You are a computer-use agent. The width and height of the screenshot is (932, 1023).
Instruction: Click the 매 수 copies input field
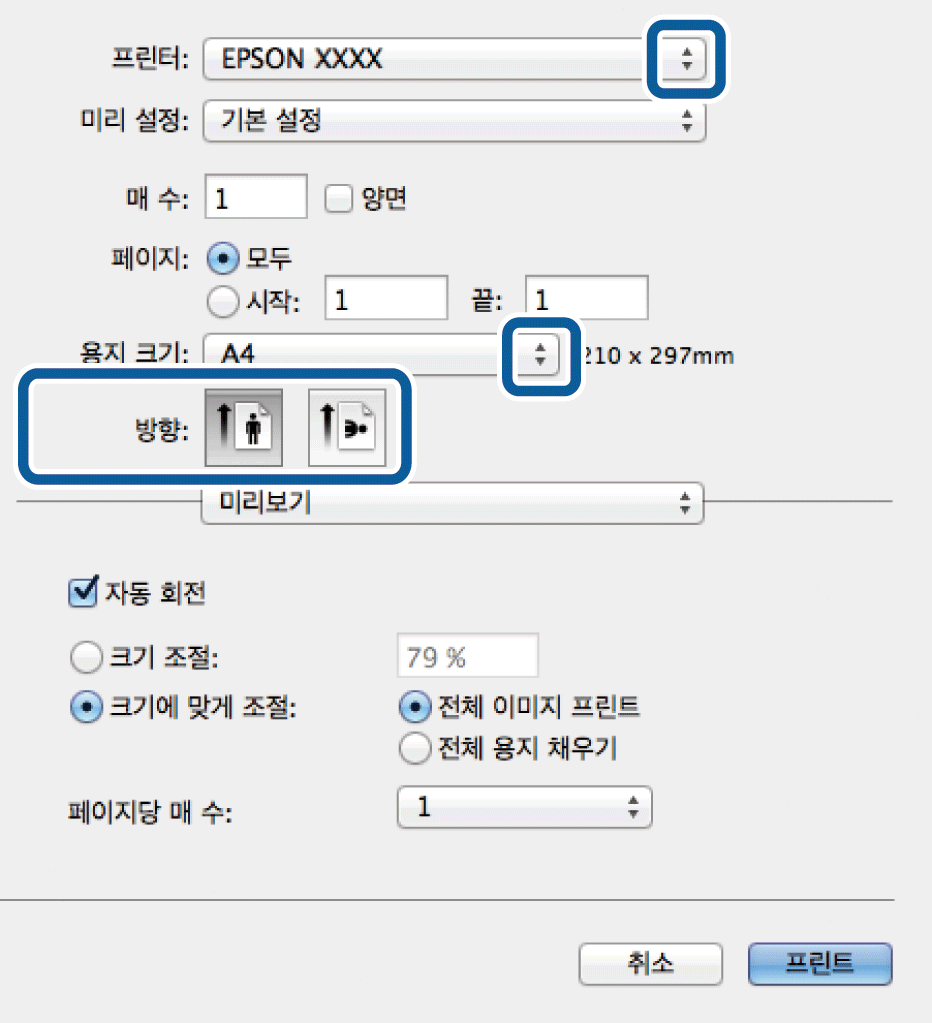pyautogui.click(x=255, y=197)
